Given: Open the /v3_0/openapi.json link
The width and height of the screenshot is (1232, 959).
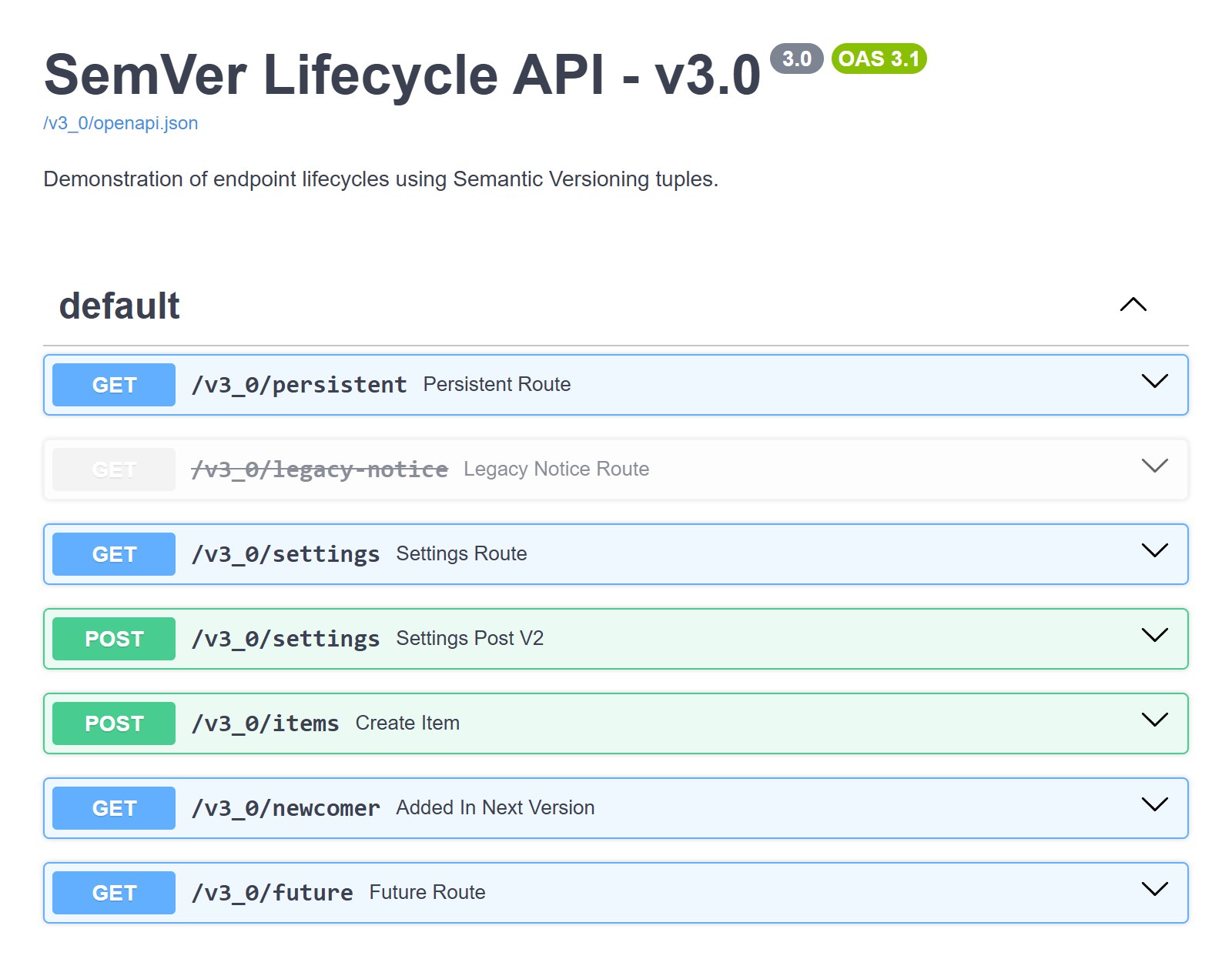Looking at the screenshot, I should pos(121,123).
